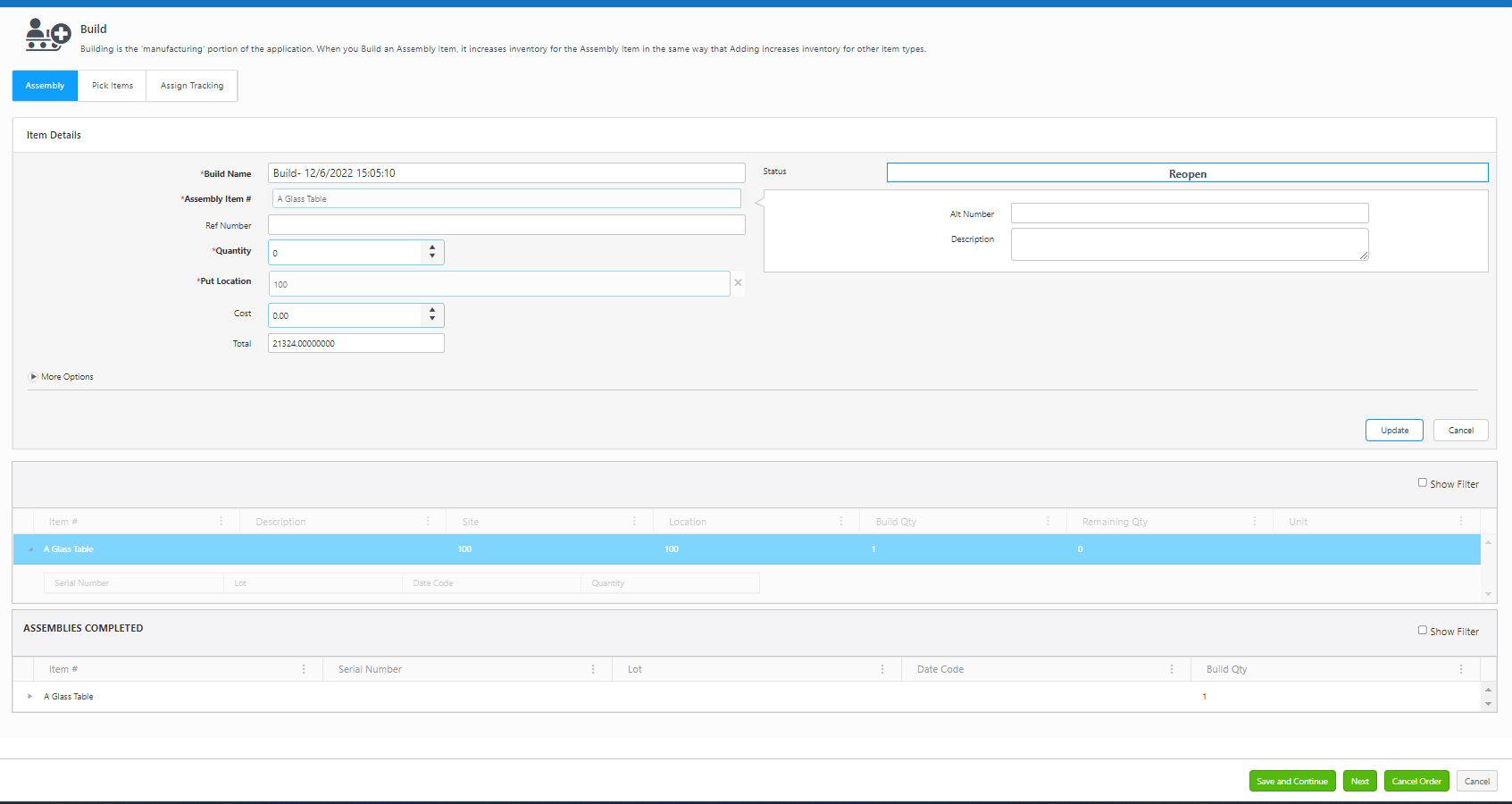Increase the Quantity value with up arrow

[x=432, y=247]
